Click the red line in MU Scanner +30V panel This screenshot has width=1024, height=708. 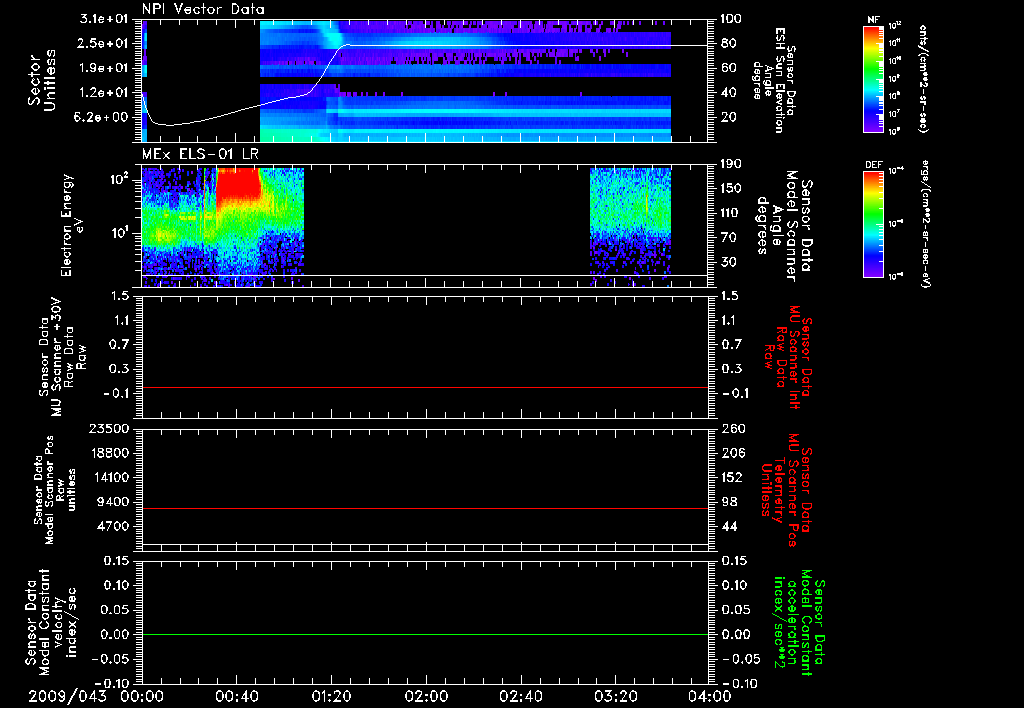(424, 387)
